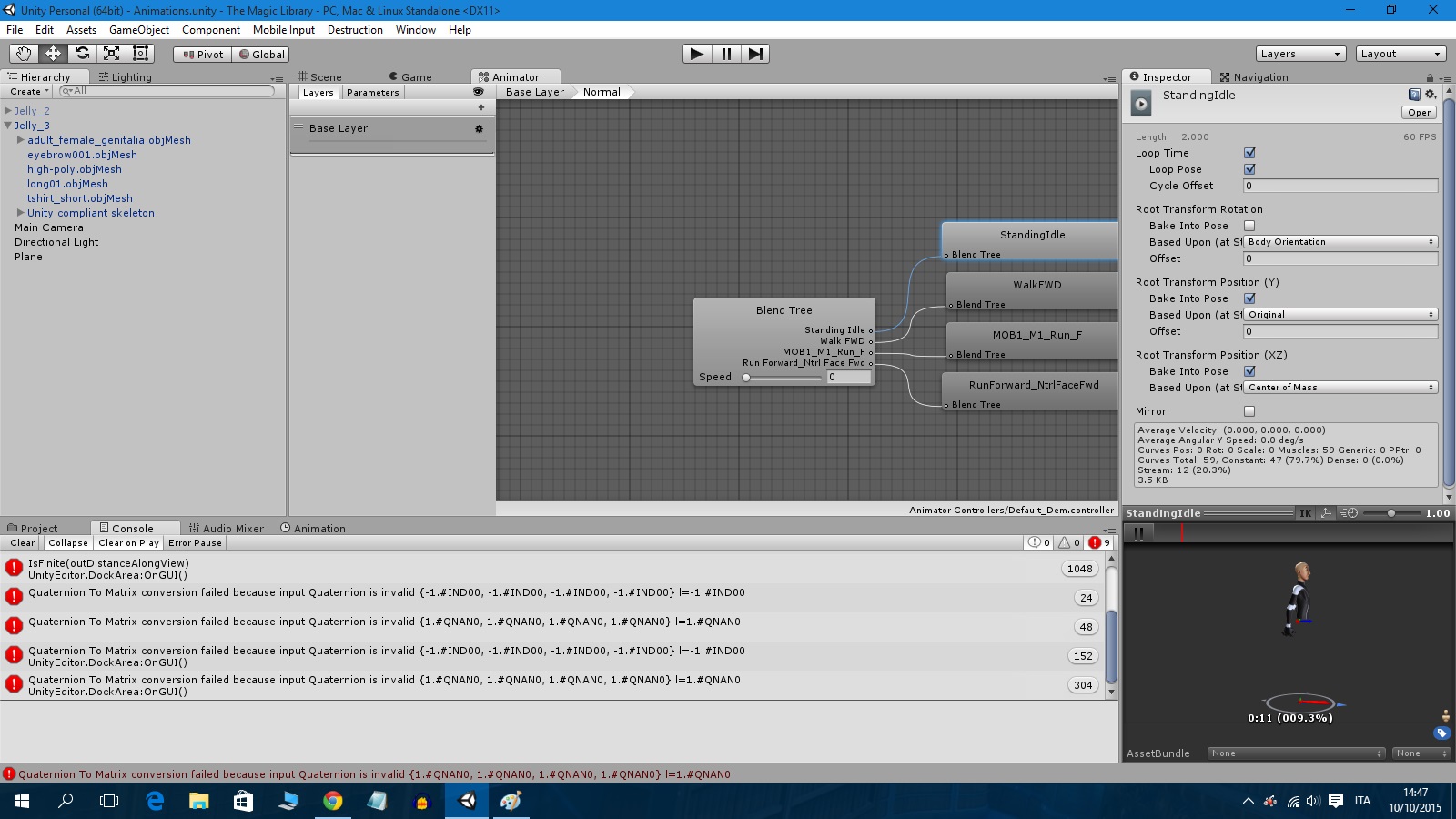This screenshot has height=819, width=1456.
Task: Switch to the Navigation tab
Action: point(1254,77)
